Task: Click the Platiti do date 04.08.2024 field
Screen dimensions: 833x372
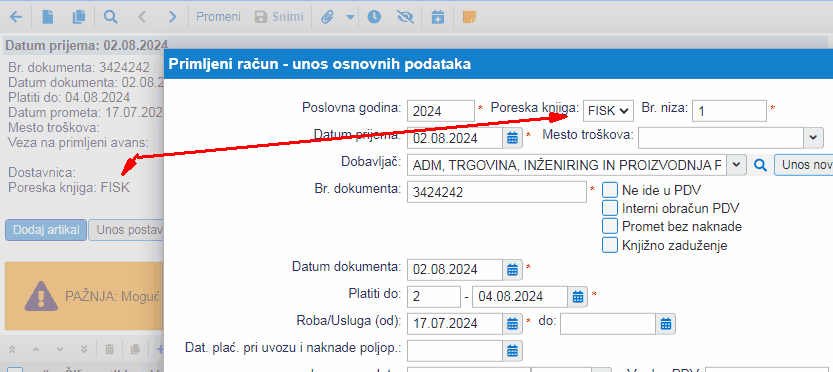Action: pyautogui.click(x=521, y=297)
